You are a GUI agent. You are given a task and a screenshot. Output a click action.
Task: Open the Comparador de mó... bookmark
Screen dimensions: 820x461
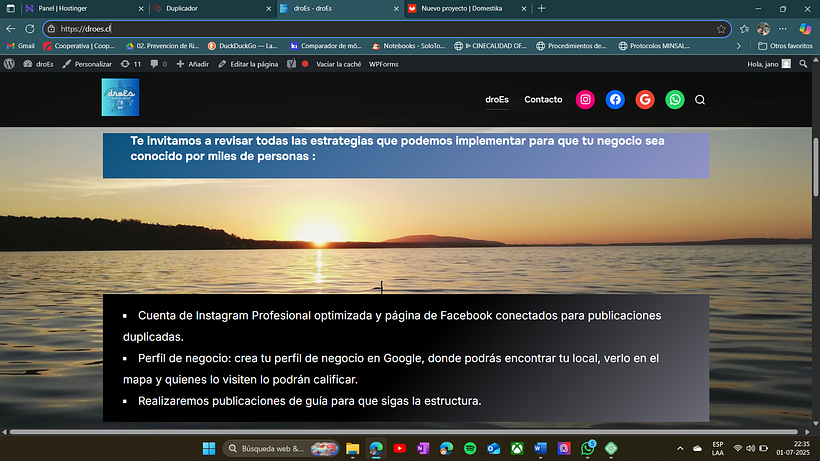[326, 46]
